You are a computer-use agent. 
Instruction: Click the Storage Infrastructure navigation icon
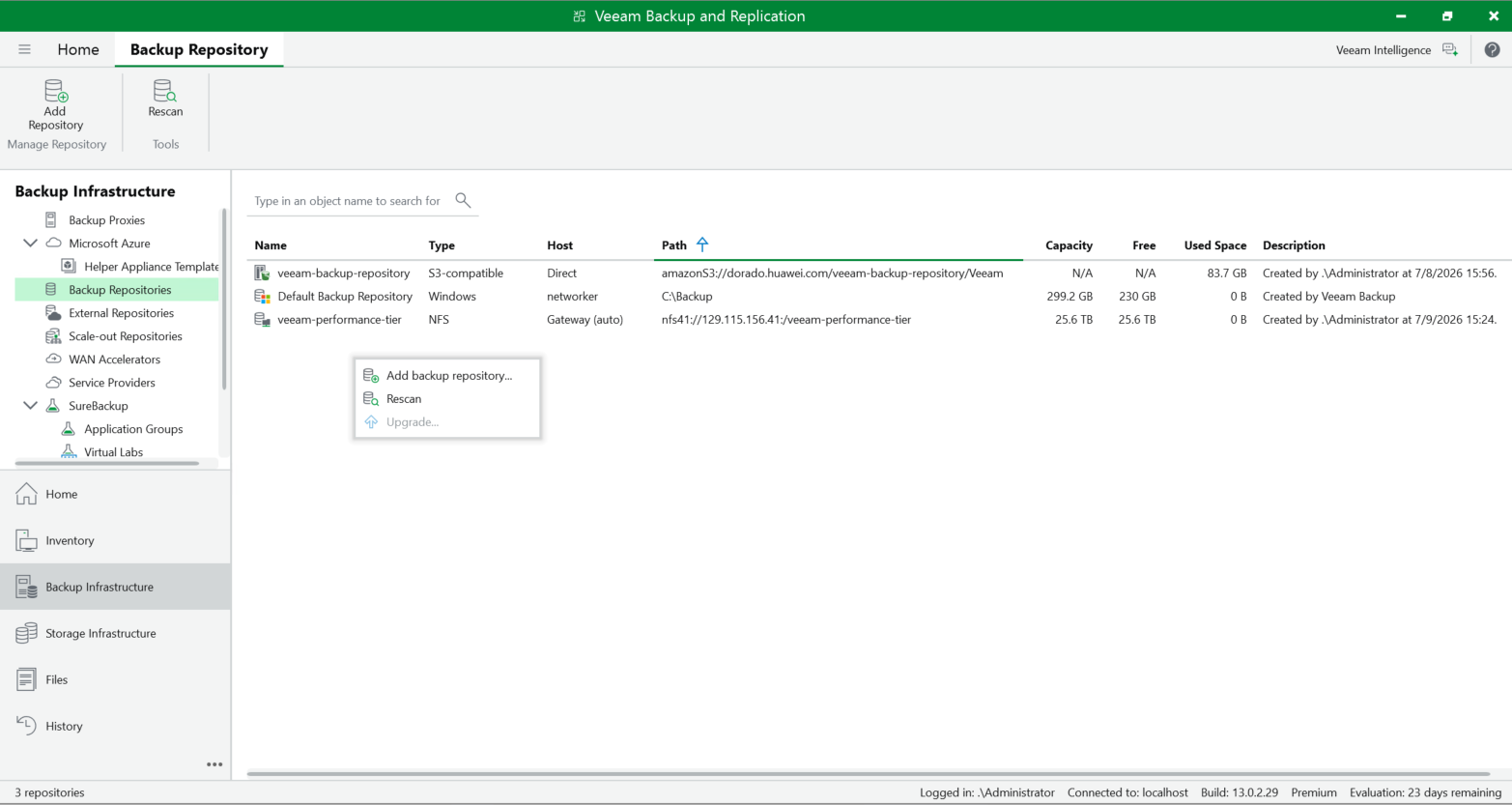(27, 633)
